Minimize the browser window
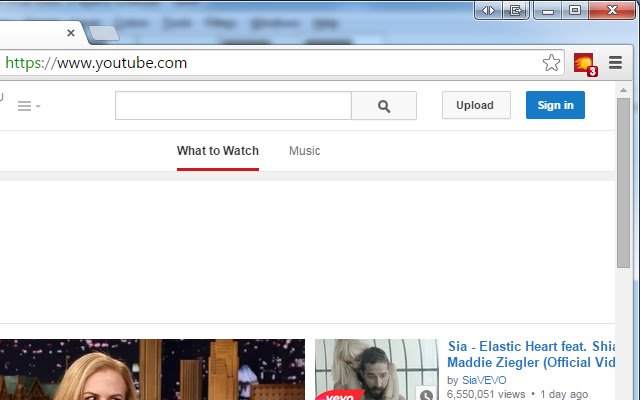This screenshot has width=640, height=400. point(548,10)
